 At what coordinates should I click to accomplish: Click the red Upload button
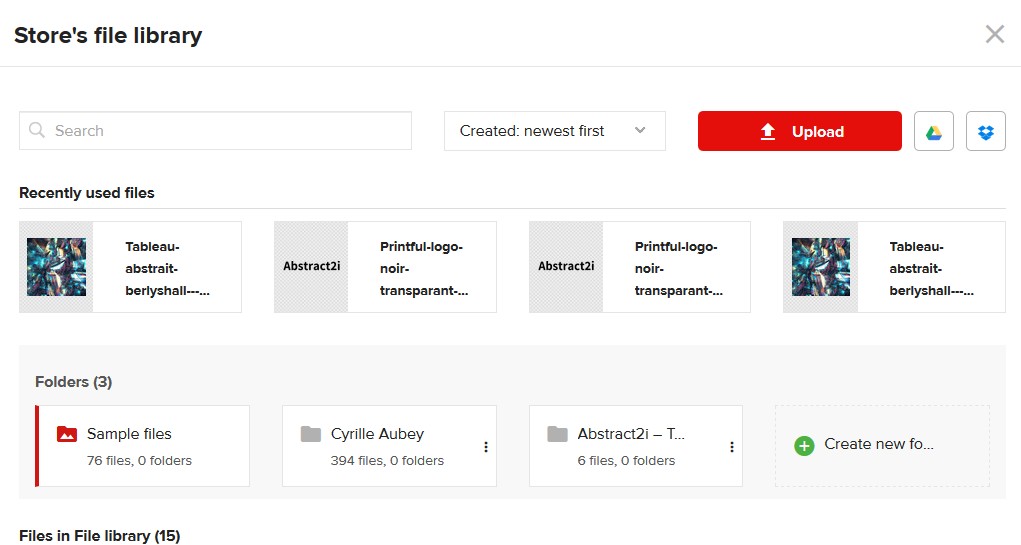pyautogui.click(x=800, y=131)
